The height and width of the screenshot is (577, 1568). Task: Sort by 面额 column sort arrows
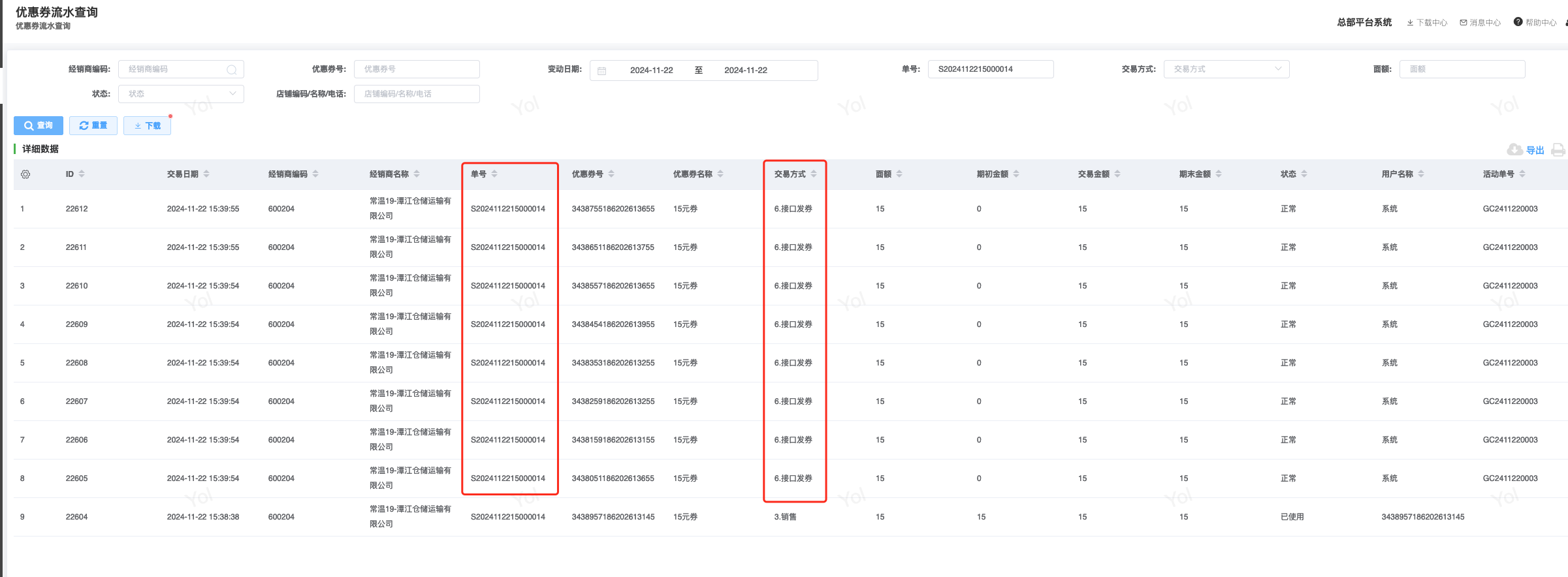[x=899, y=174]
